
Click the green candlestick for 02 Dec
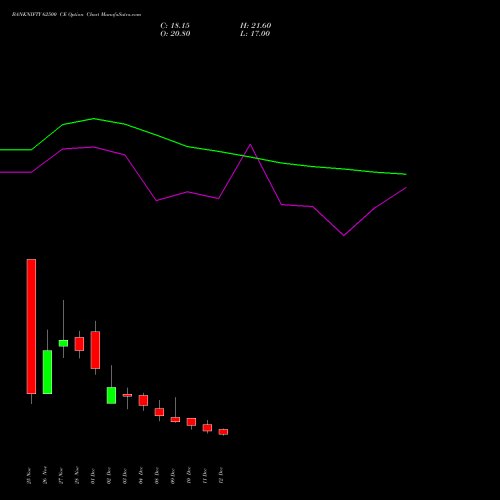tap(111, 395)
